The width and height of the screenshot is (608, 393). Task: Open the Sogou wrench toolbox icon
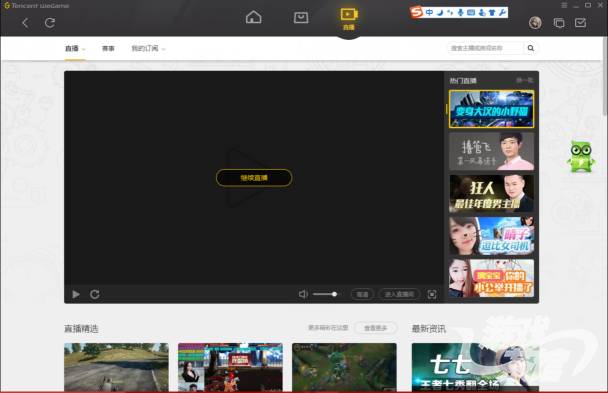[502, 12]
